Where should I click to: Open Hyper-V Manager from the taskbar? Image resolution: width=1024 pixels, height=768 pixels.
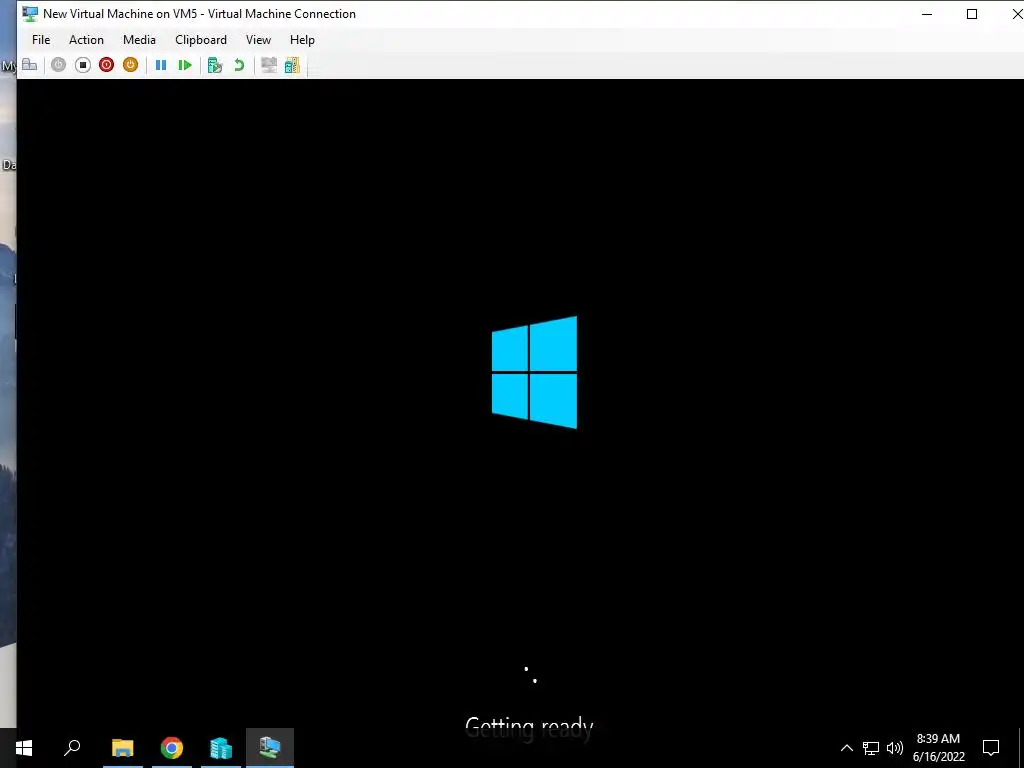tap(221, 748)
